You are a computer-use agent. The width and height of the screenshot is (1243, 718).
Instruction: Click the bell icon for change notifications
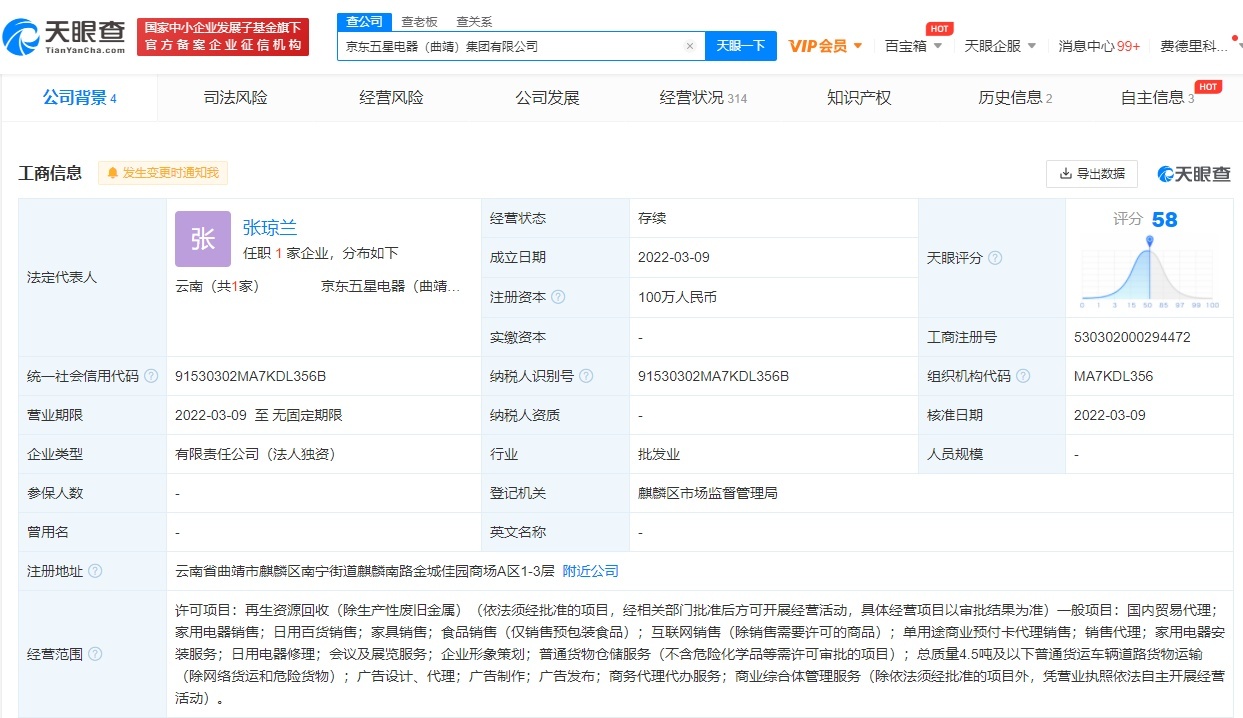pos(113,173)
